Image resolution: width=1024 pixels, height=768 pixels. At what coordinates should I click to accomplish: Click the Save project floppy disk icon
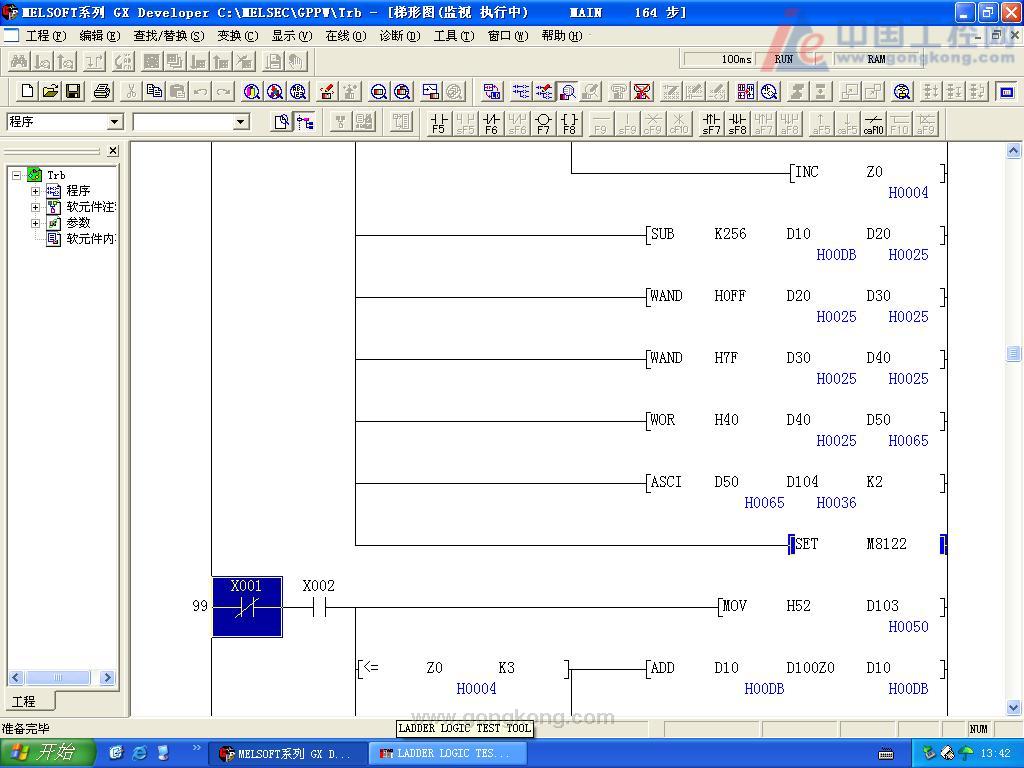coord(73,92)
